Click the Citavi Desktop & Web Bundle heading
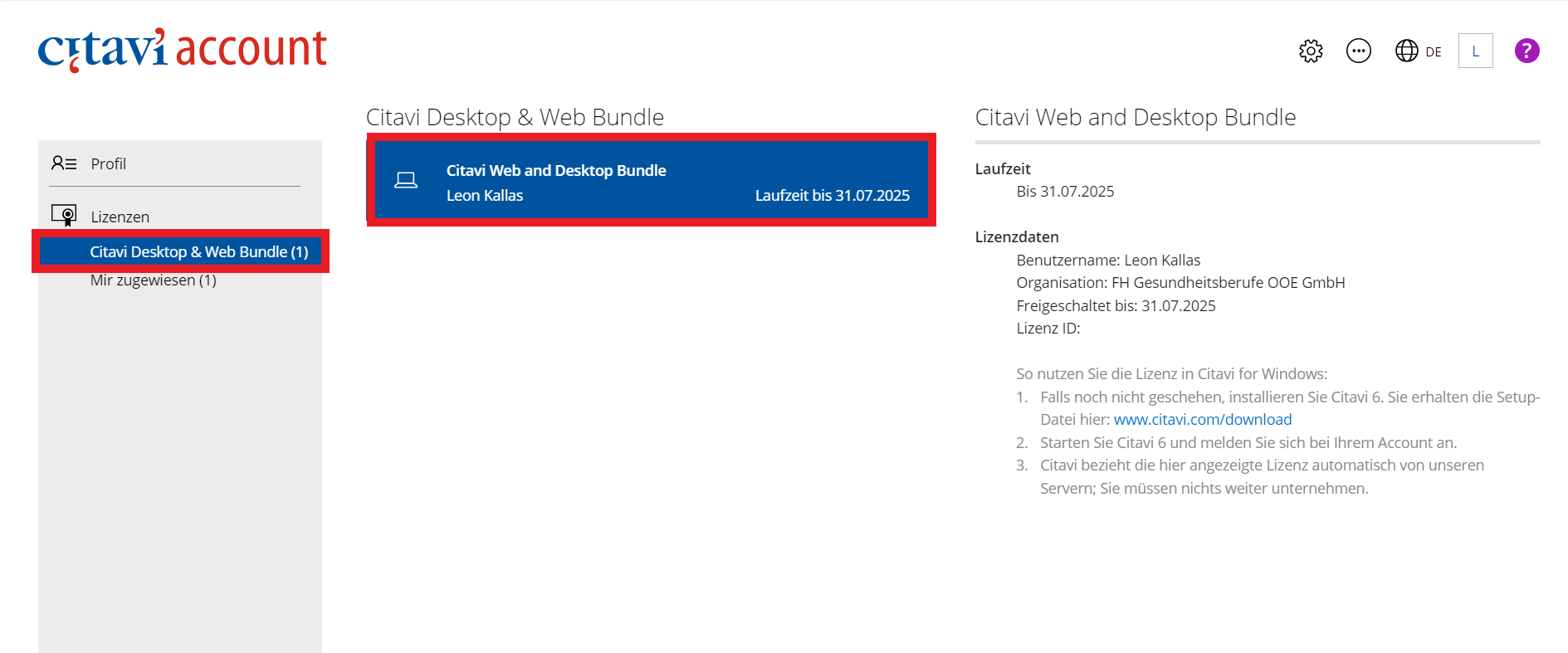 (x=515, y=117)
